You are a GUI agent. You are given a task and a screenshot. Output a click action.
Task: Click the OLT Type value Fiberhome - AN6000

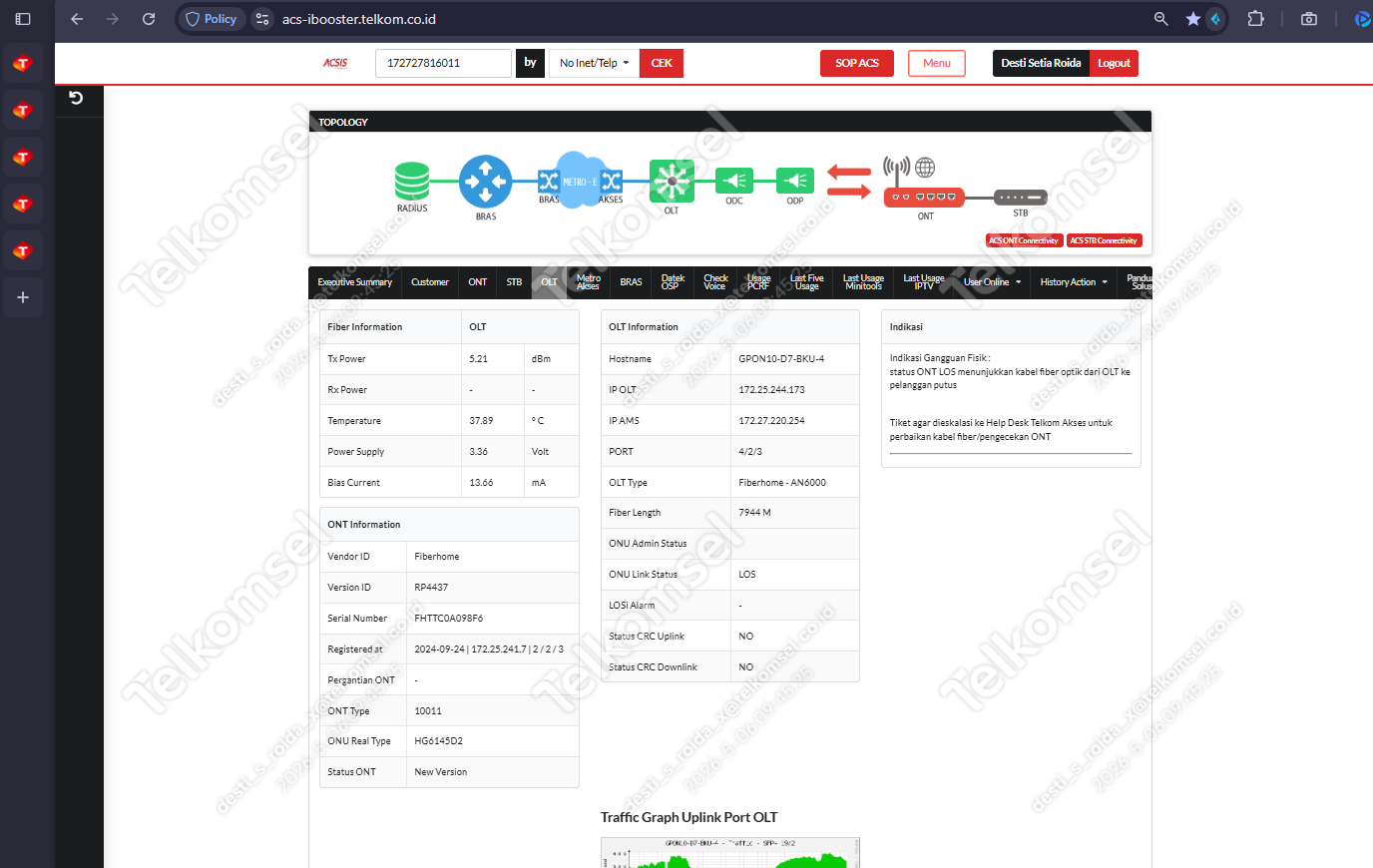(x=782, y=483)
